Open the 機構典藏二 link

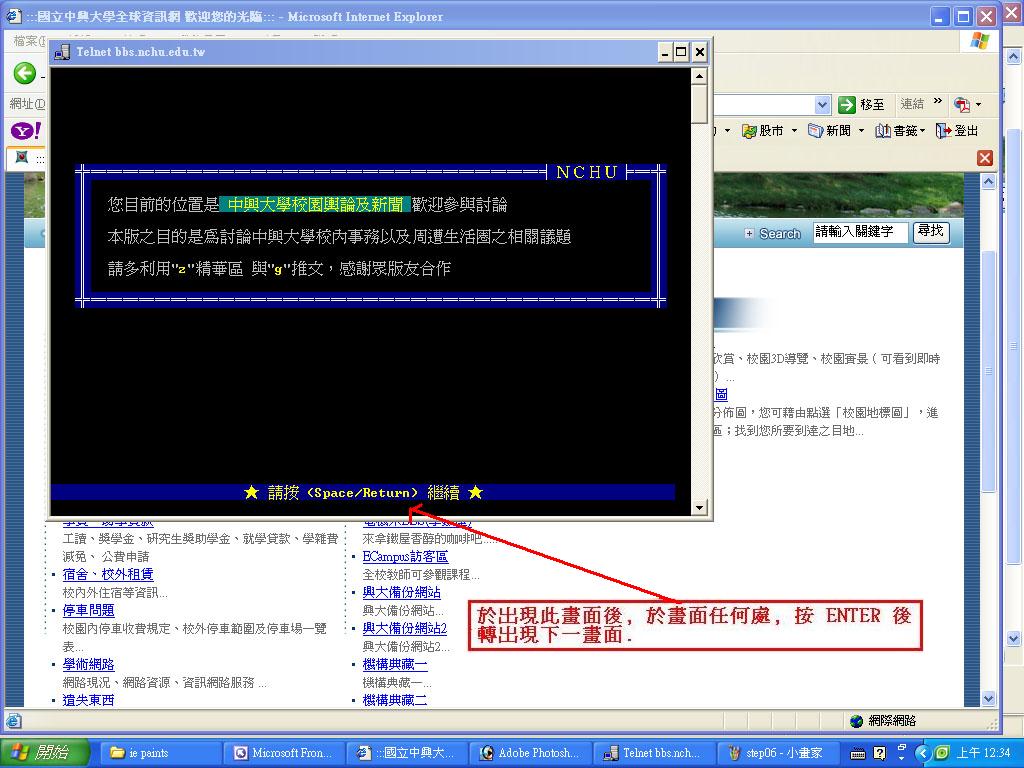coord(395,700)
